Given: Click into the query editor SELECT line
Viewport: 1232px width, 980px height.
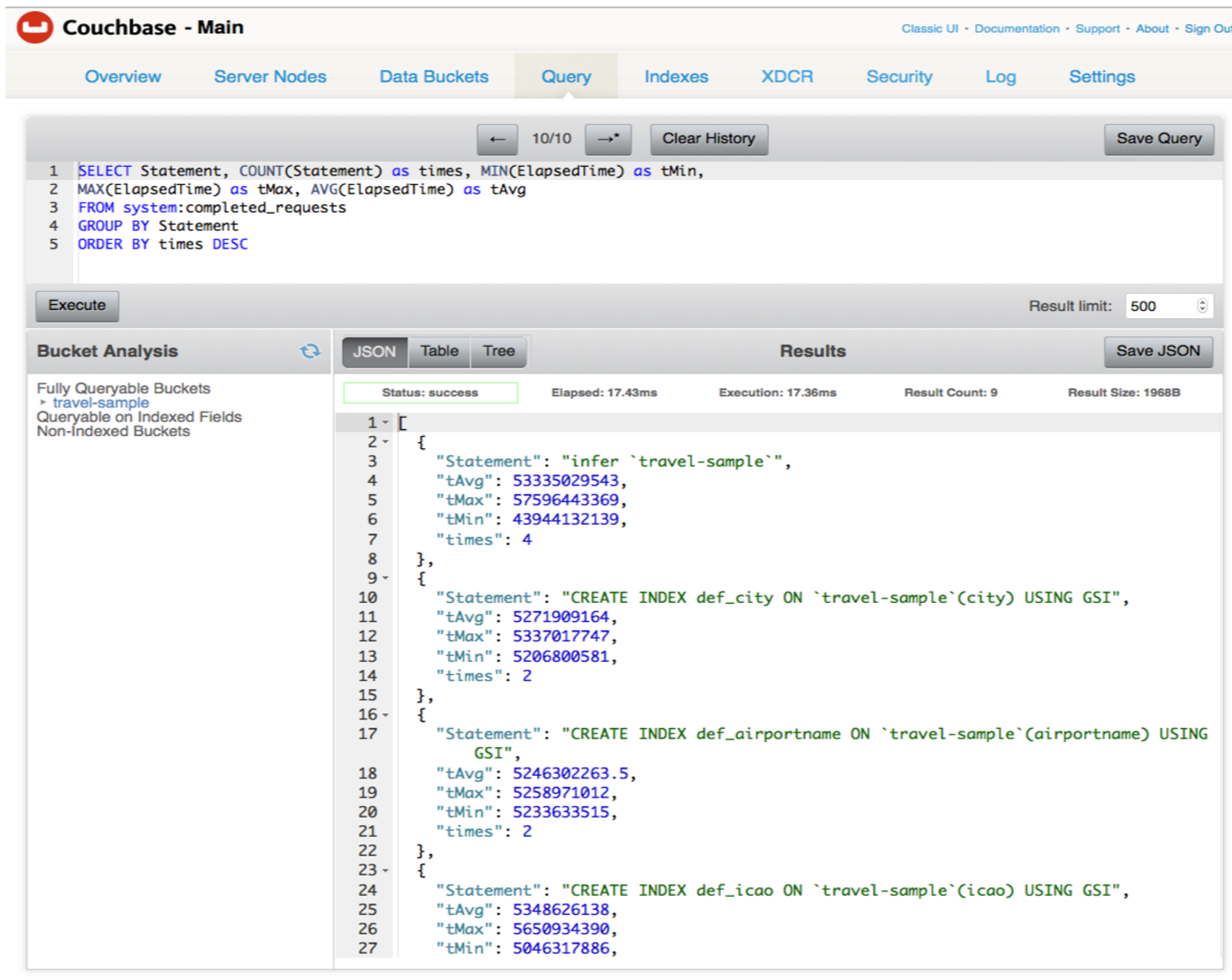Looking at the screenshot, I should point(390,171).
